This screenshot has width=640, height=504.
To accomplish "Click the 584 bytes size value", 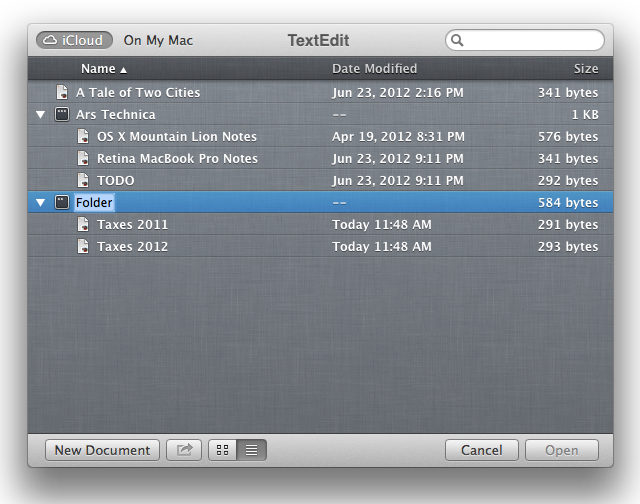I will (568, 203).
